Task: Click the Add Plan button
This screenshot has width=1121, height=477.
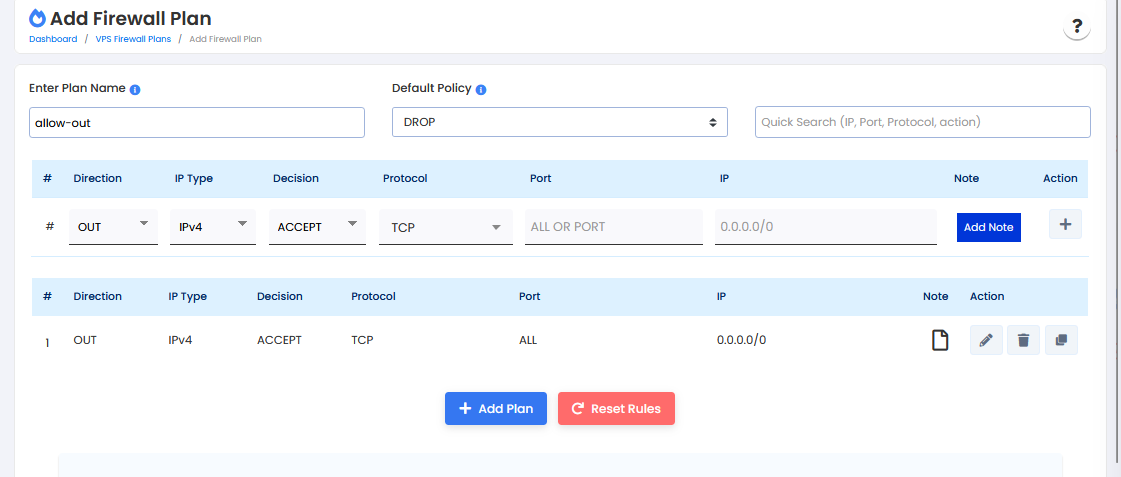Action: [x=495, y=409]
